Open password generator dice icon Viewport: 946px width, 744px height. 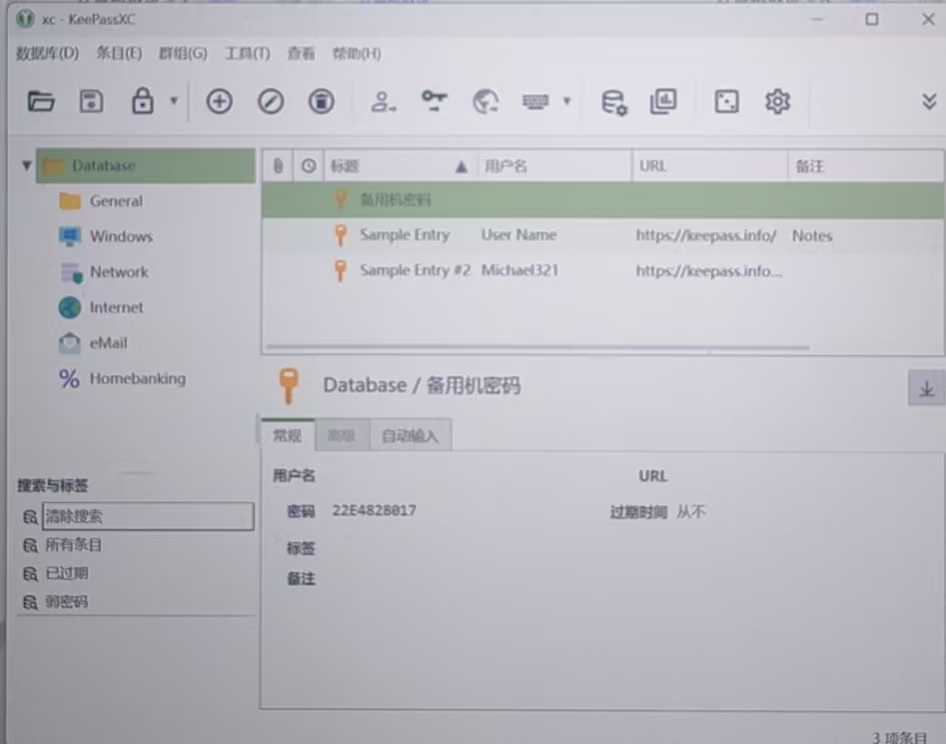point(726,101)
